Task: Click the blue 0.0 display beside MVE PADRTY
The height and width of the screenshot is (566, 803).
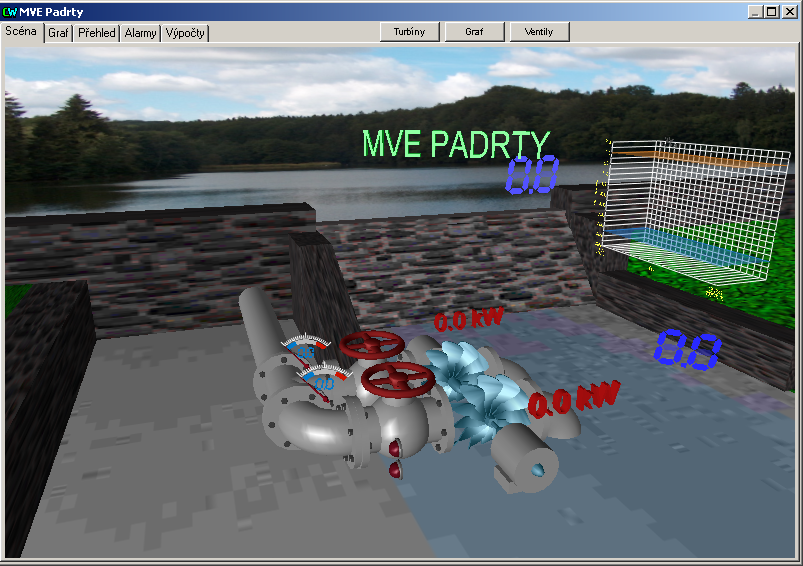Action: click(531, 176)
